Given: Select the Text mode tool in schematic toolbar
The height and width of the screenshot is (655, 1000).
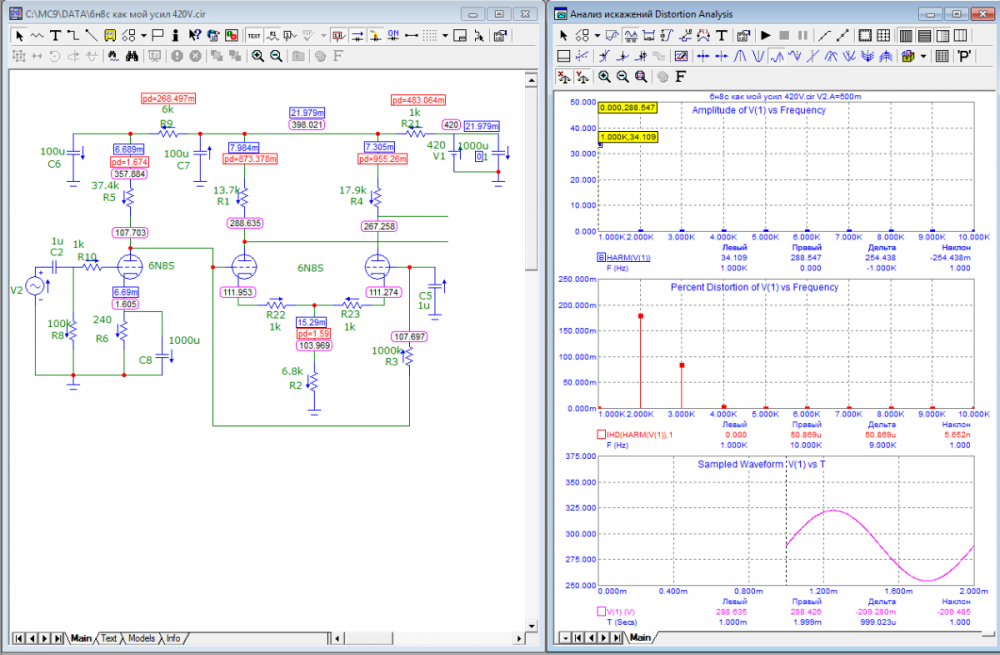Looking at the screenshot, I should coord(55,35).
